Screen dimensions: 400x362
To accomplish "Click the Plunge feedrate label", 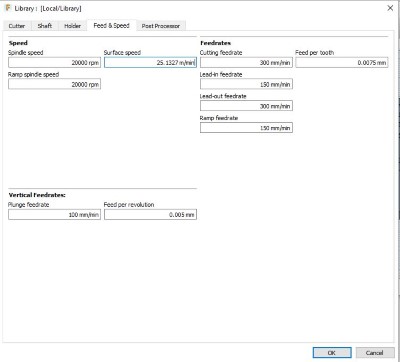I will (29, 205).
